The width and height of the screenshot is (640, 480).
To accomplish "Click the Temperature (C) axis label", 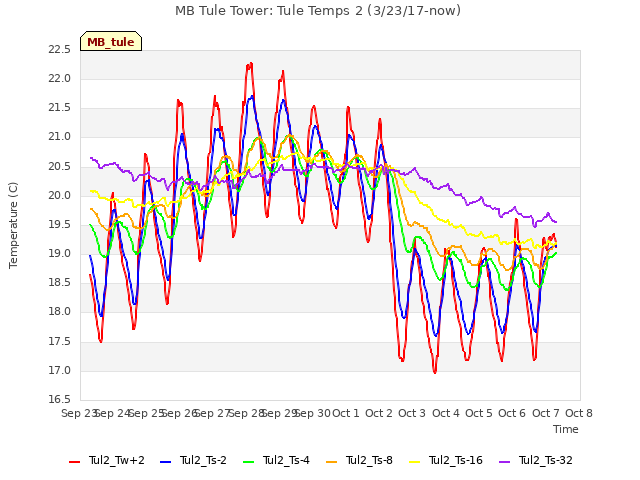I will [13, 225].
